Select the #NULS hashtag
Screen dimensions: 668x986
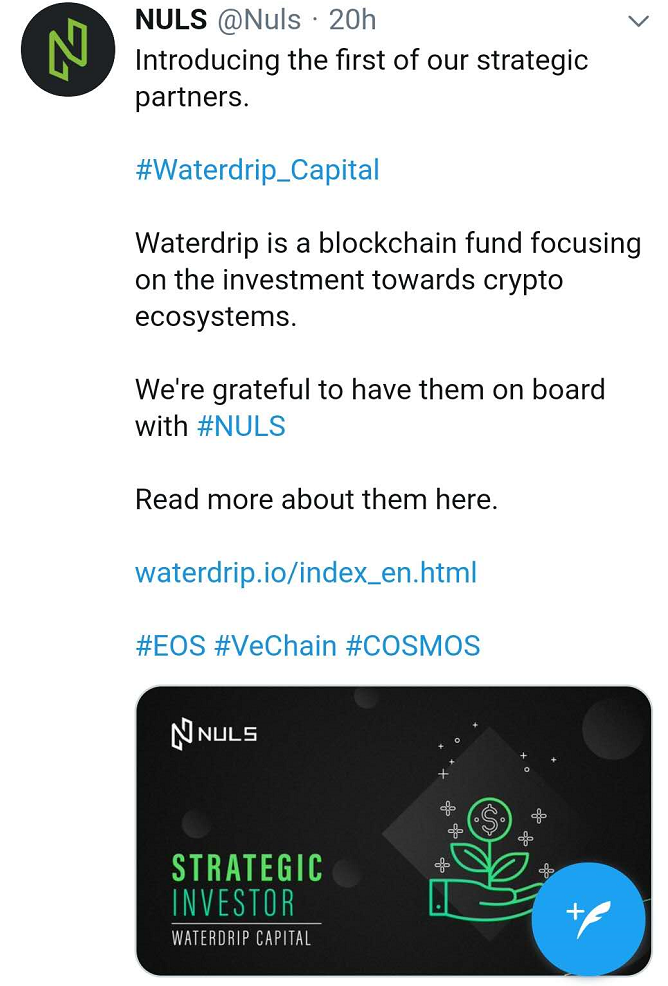(x=242, y=426)
